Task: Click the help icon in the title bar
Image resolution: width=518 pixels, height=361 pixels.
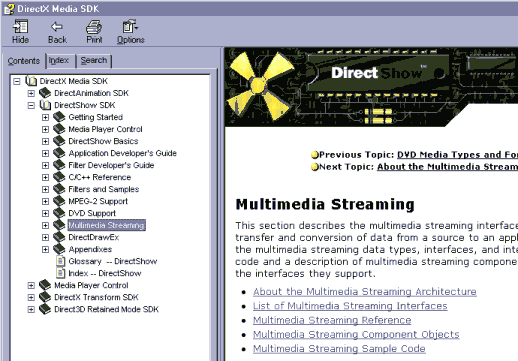Action: 9,9
